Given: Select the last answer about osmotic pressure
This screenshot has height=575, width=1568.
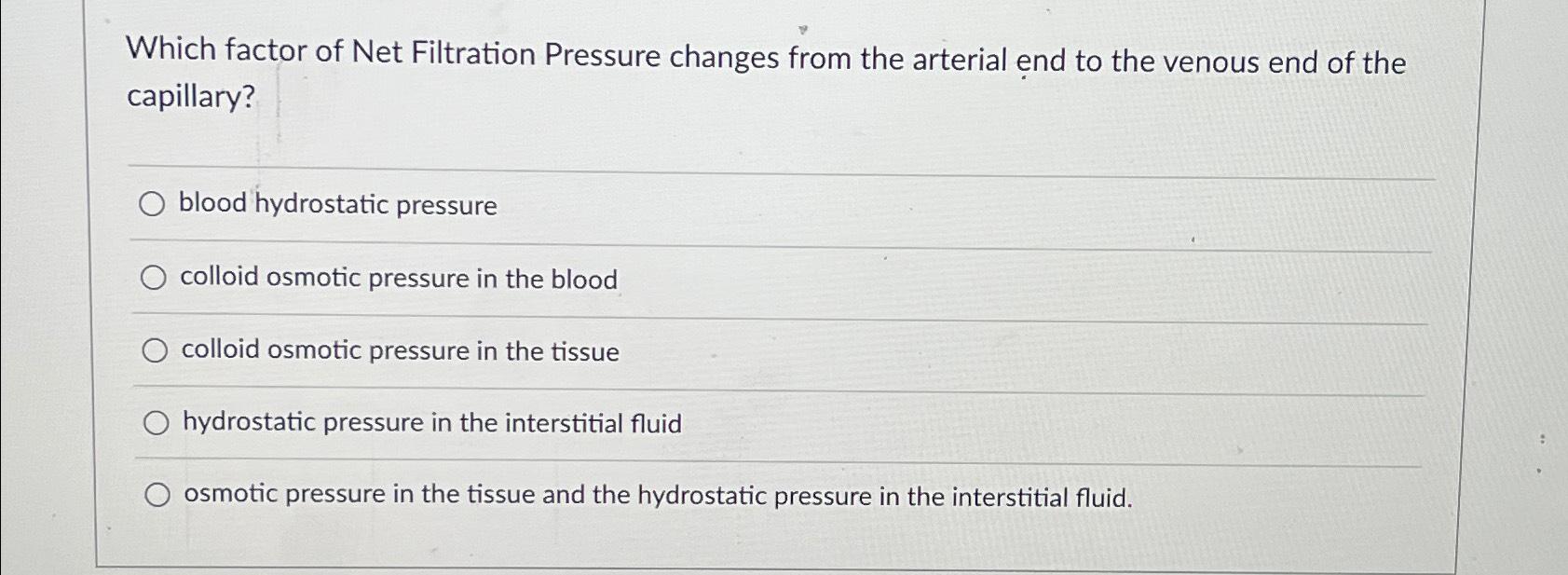Looking at the screenshot, I should (157, 495).
